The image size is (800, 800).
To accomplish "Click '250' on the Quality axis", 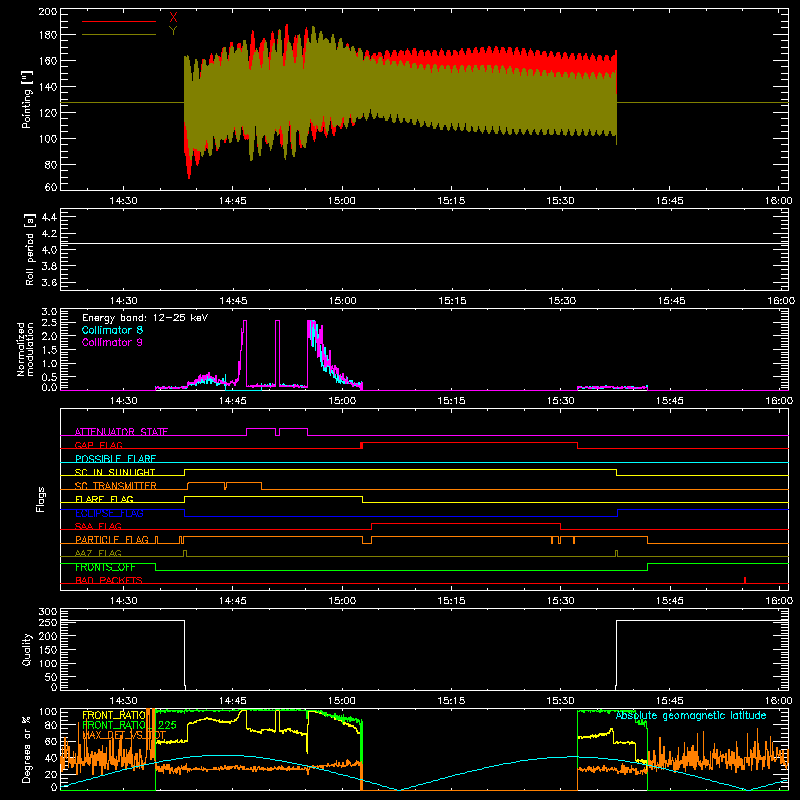I will pyautogui.click(x=48, y=623).
